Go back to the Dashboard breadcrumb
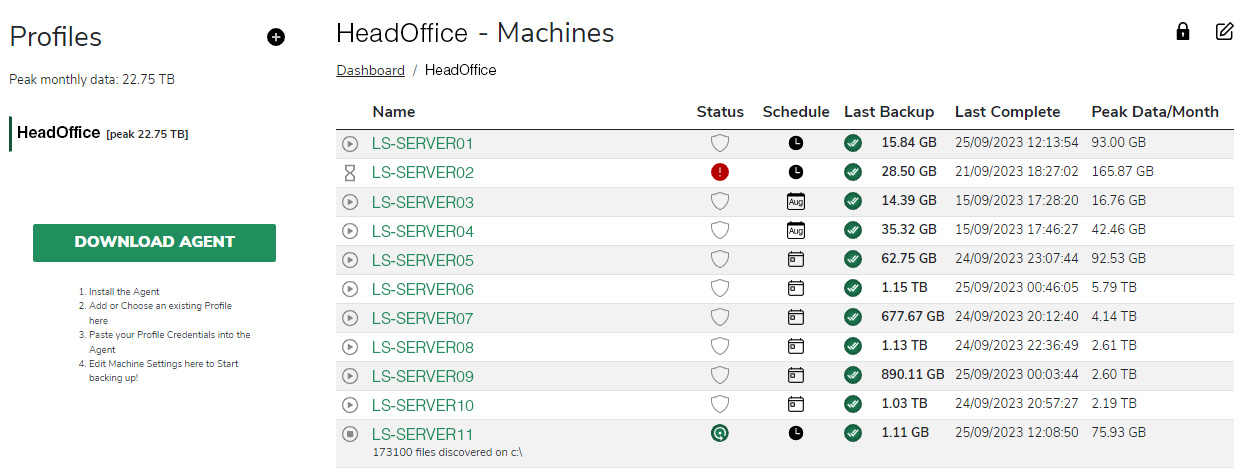The width and height of the screenshot is (1249, 471). 370,70
